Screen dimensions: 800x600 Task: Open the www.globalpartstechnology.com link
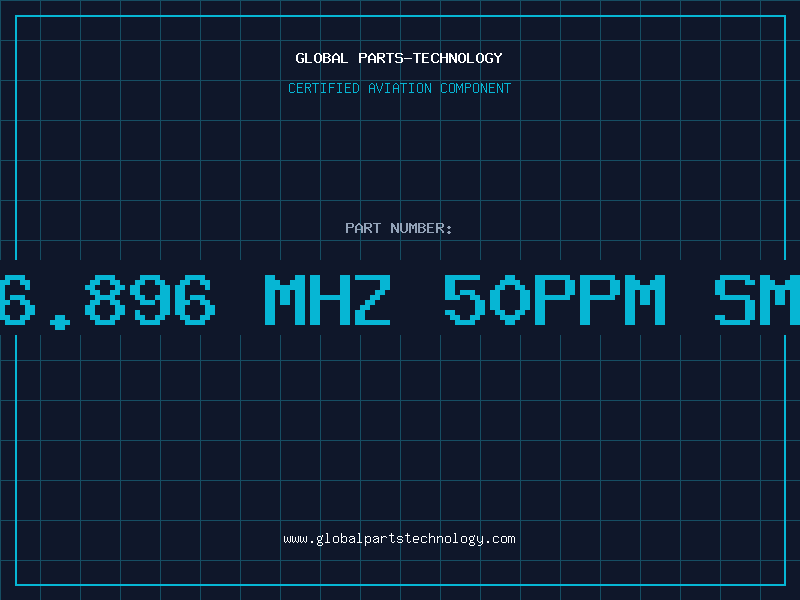(399, 539)
